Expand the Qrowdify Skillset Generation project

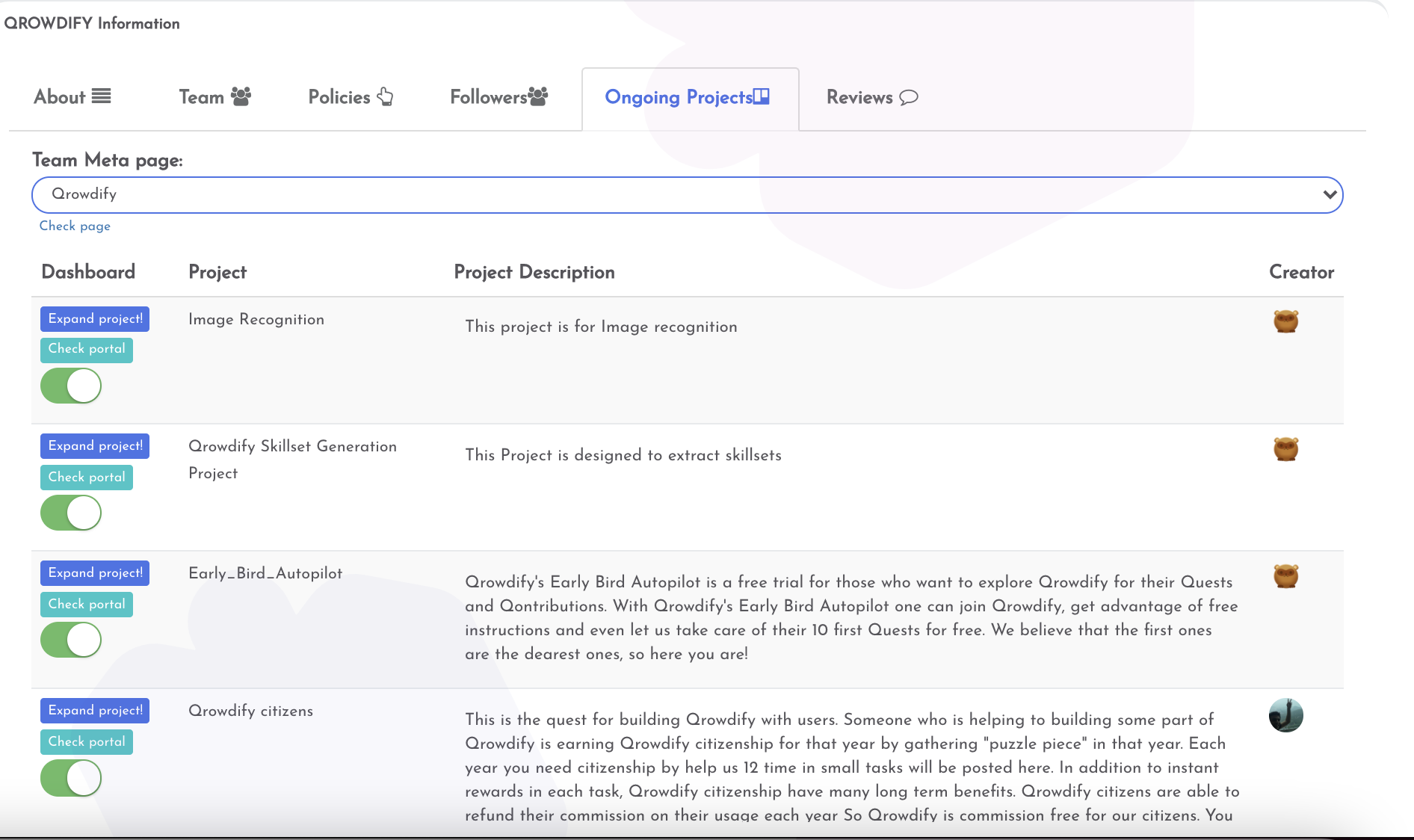pos(95,446)
